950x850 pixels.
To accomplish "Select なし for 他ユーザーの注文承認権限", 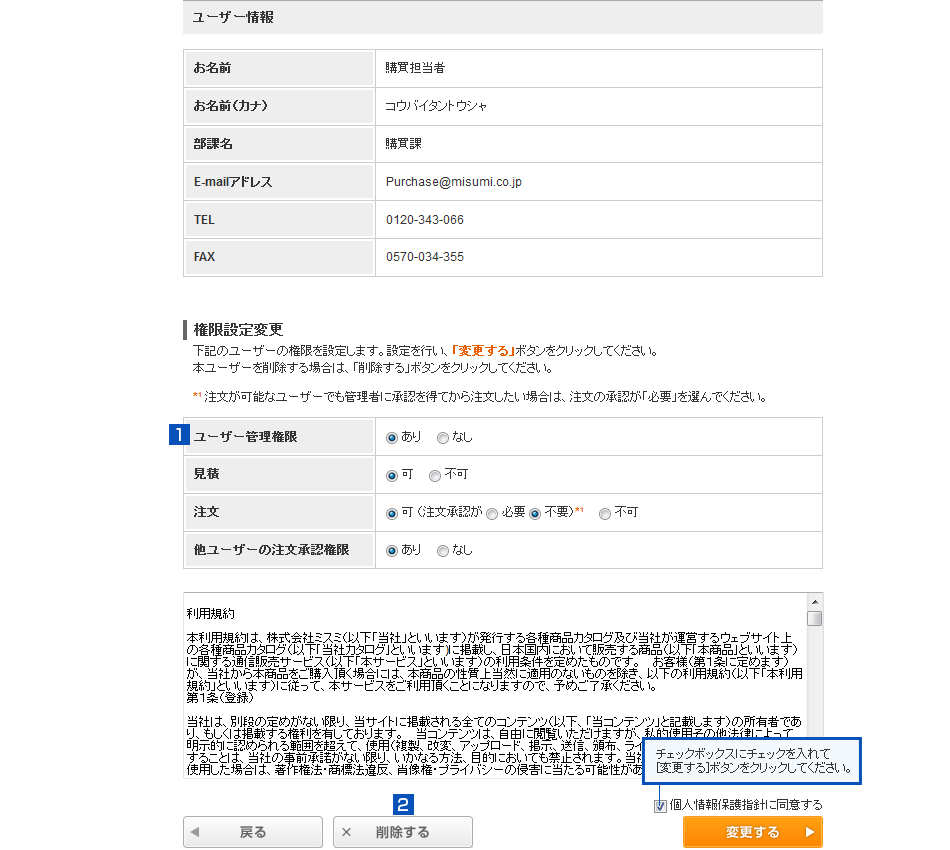I will (x=443, y=550).
